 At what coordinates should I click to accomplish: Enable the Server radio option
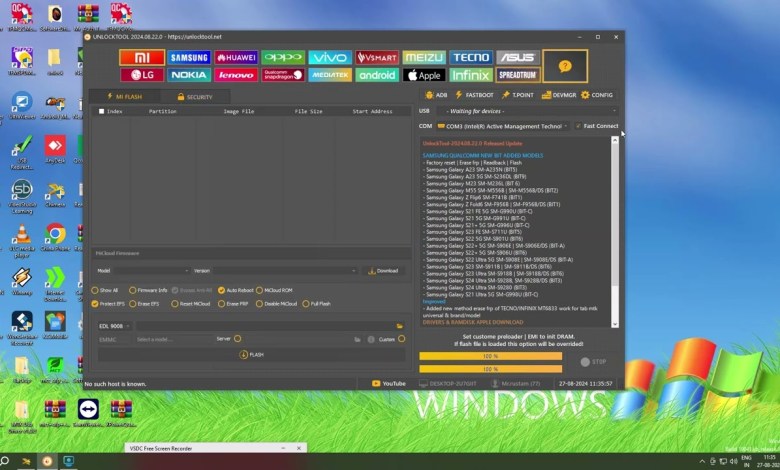[x=238, y=339]
